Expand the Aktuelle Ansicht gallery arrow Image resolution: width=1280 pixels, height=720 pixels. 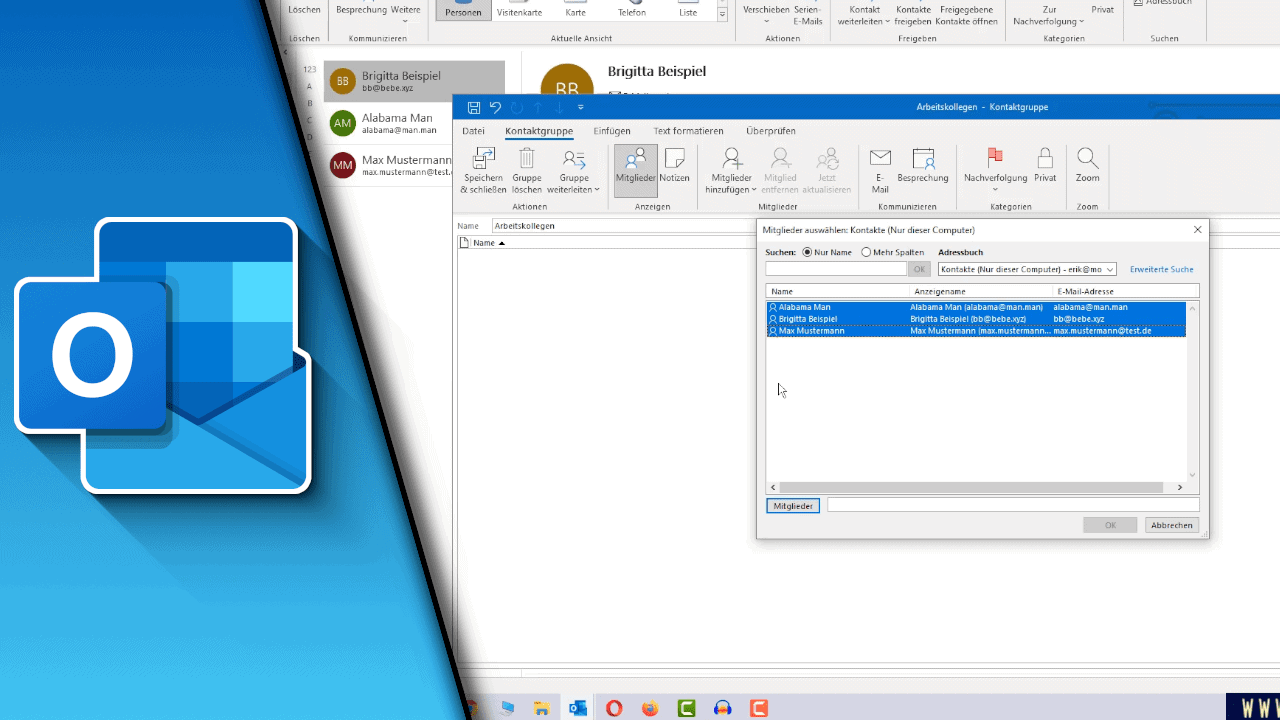(x=723, y=15)
